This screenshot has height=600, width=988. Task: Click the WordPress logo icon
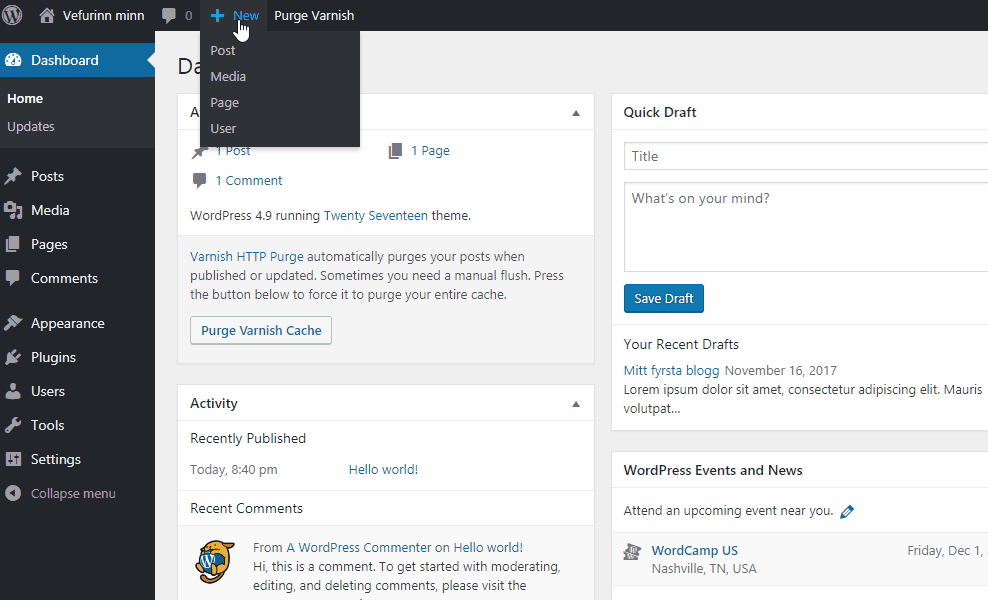pos(13,15)
